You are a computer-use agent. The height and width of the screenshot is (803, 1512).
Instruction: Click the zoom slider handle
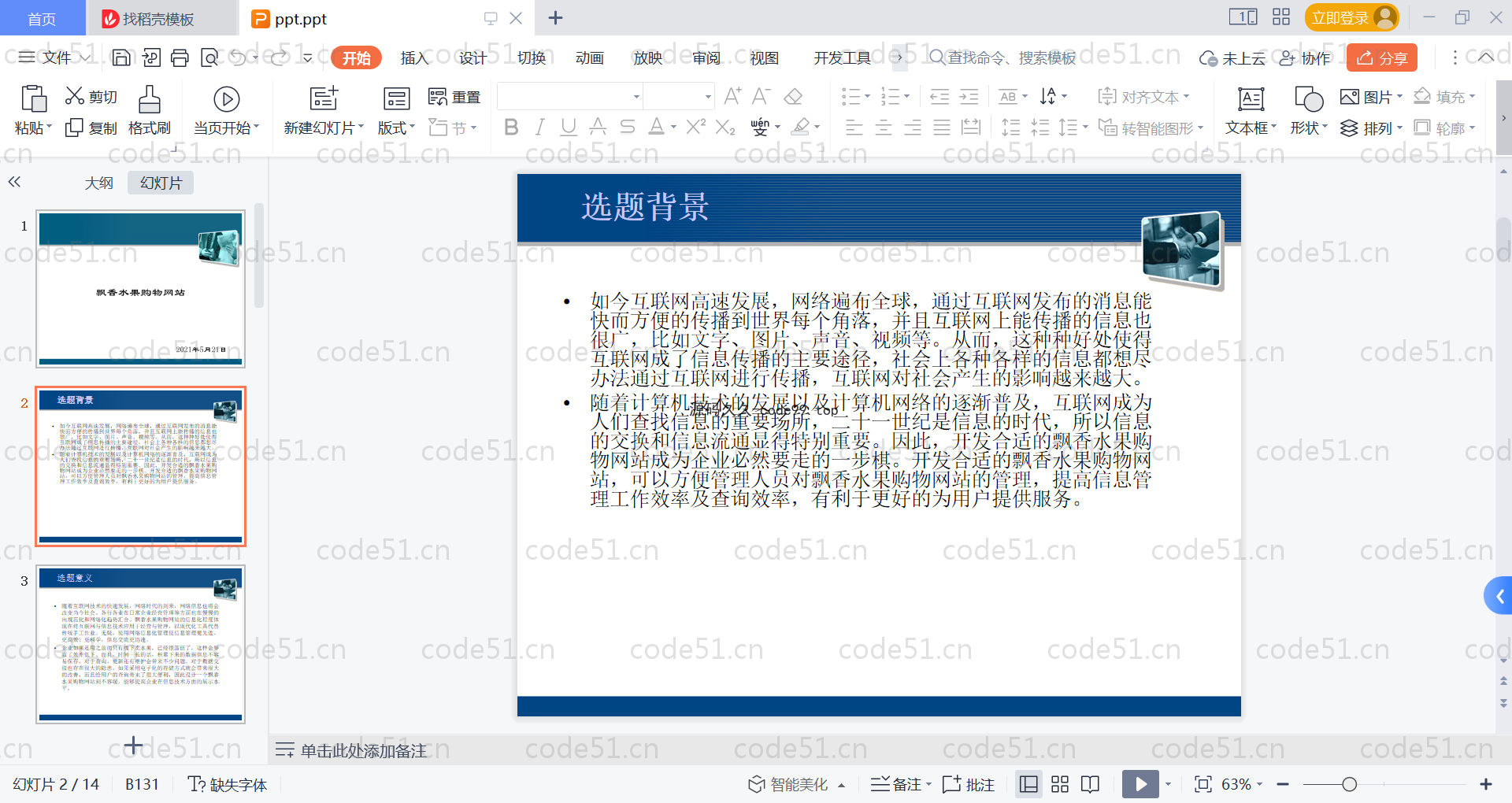[x=1349, y=784]
